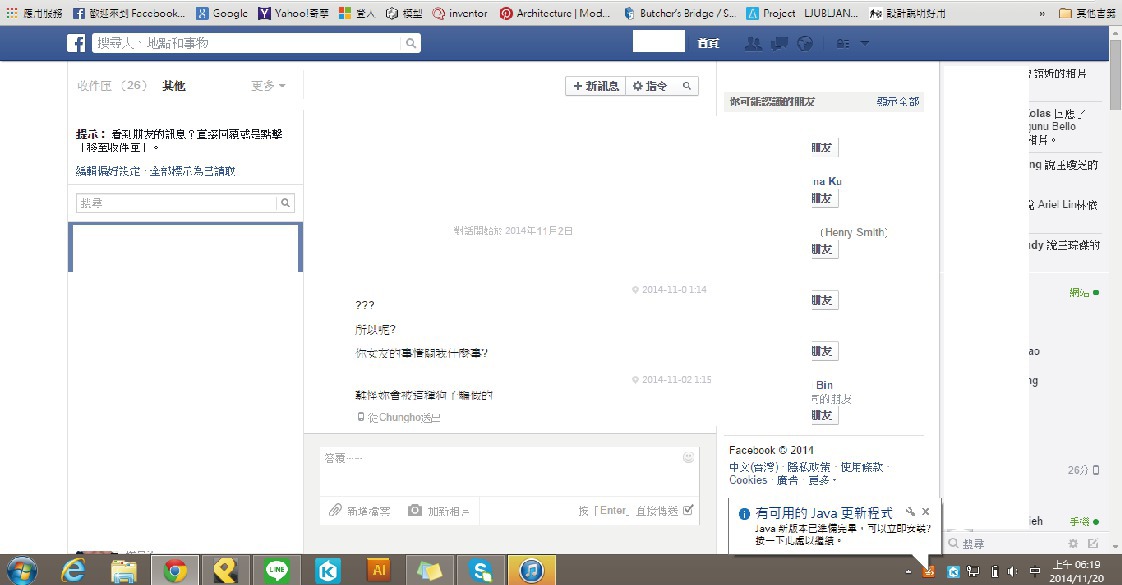Open Skype from the taskbar

[x=480, y=570]
